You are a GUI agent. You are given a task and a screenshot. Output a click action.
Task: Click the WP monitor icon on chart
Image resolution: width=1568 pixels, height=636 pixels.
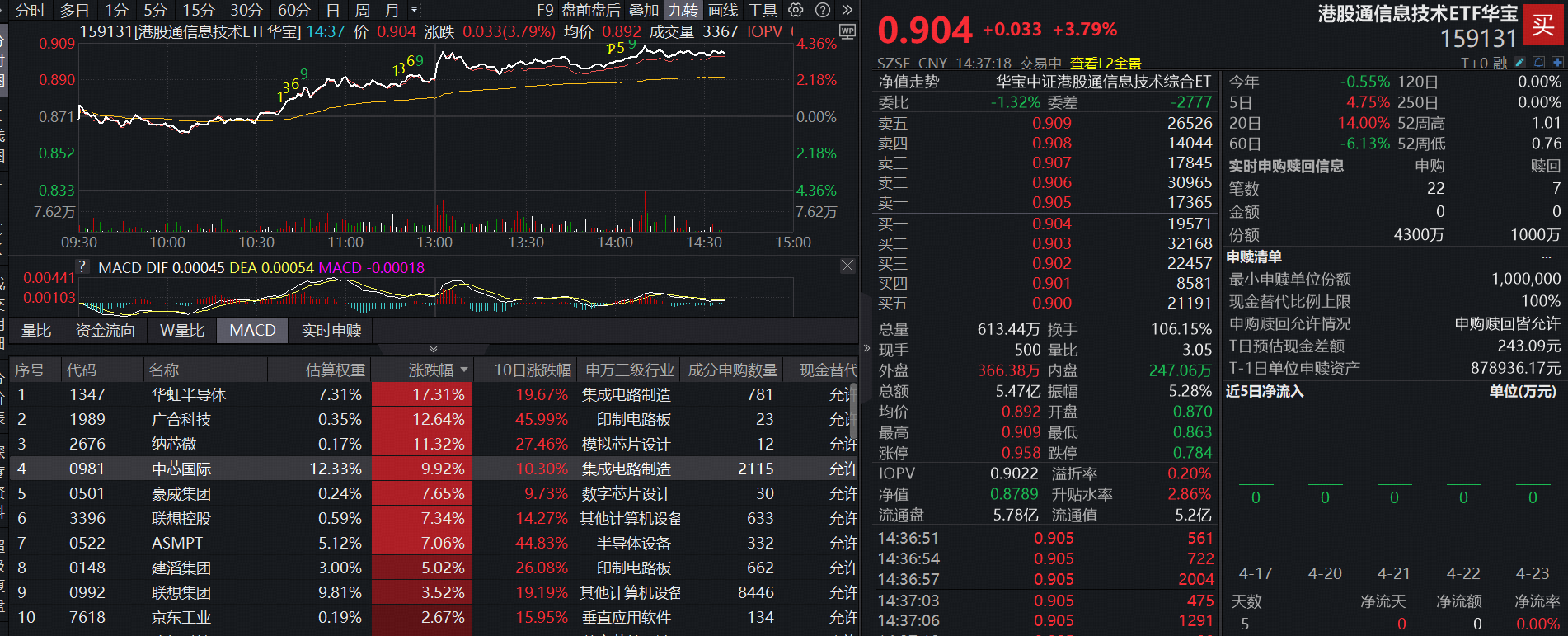pyautogui.click(x=847, y=31)
